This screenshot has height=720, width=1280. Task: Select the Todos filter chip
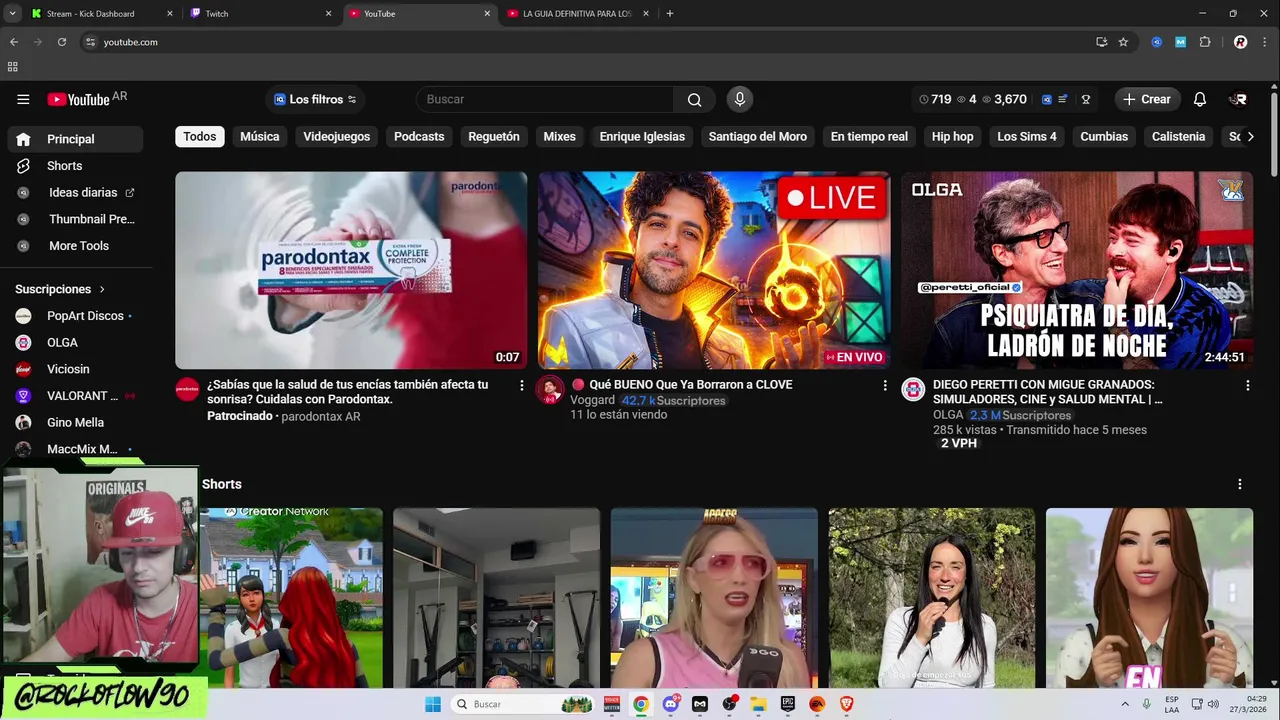click(x=199, y=136)
